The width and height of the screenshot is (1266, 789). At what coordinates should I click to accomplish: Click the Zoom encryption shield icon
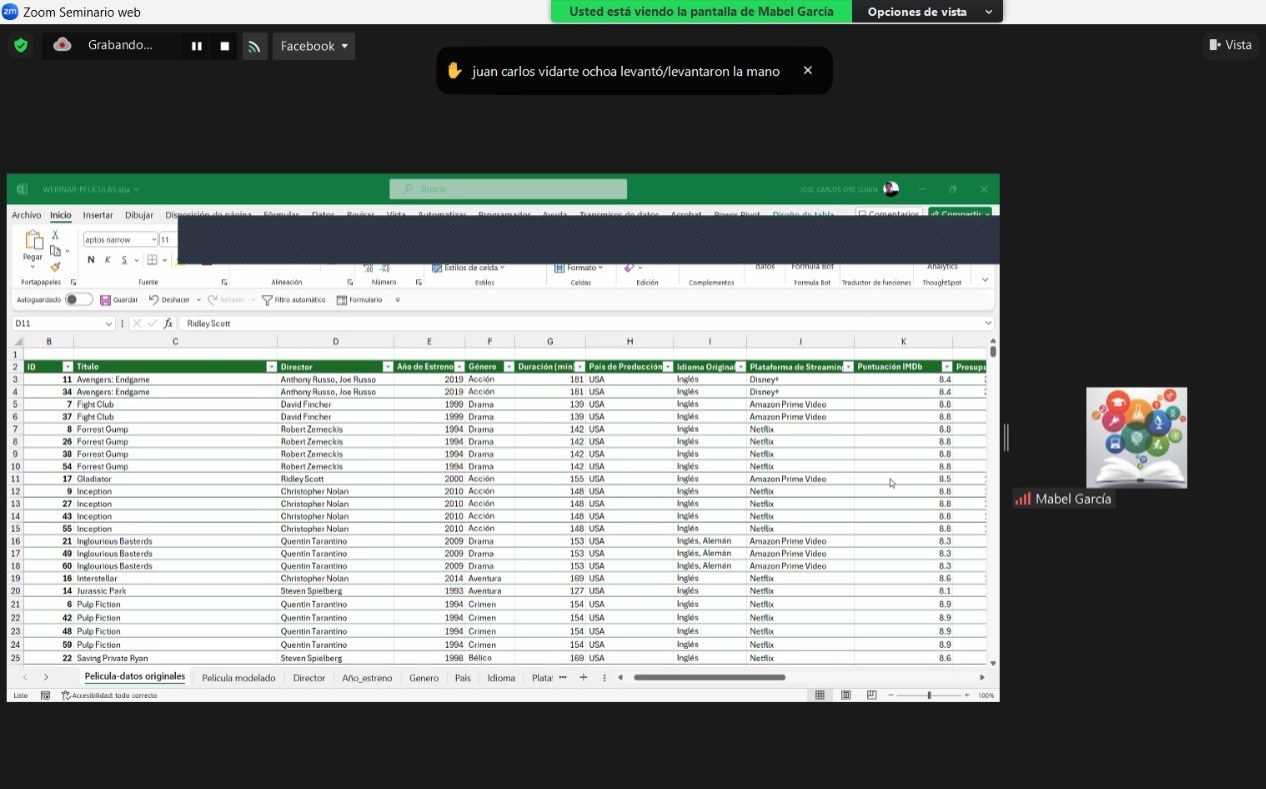click(x=20, y=45)
